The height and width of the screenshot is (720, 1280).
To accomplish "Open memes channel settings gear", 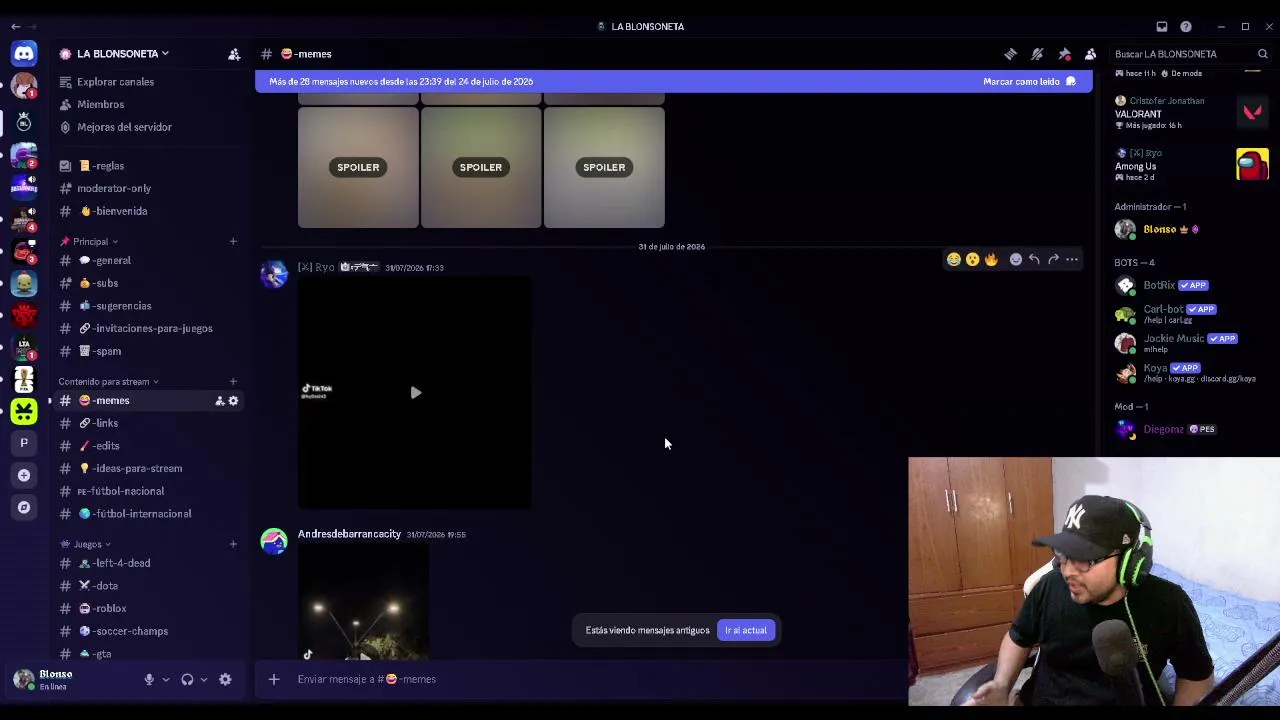I will 233,401.
